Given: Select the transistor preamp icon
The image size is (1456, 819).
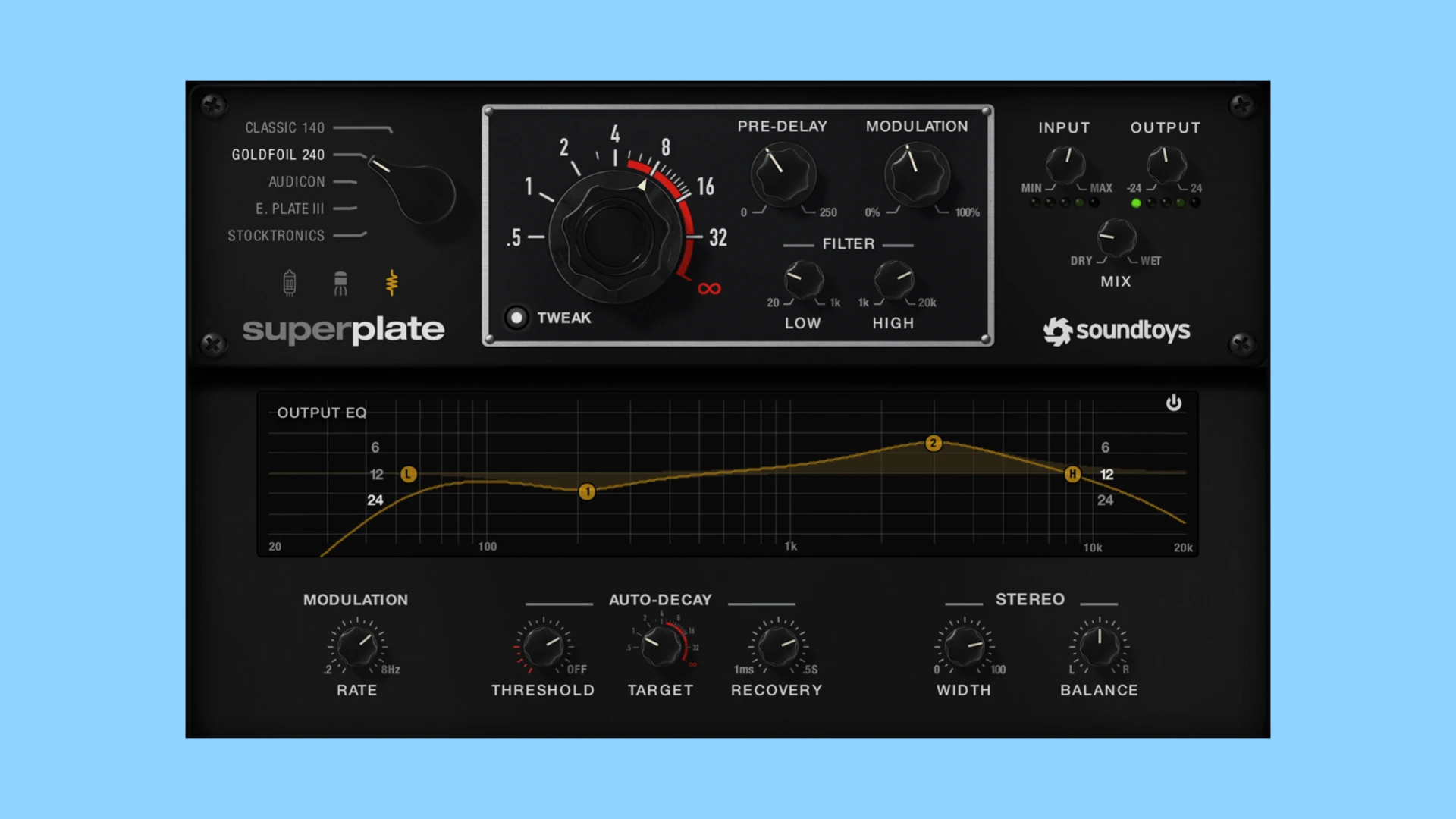Looking at the screenshot, I should (340, 283).
